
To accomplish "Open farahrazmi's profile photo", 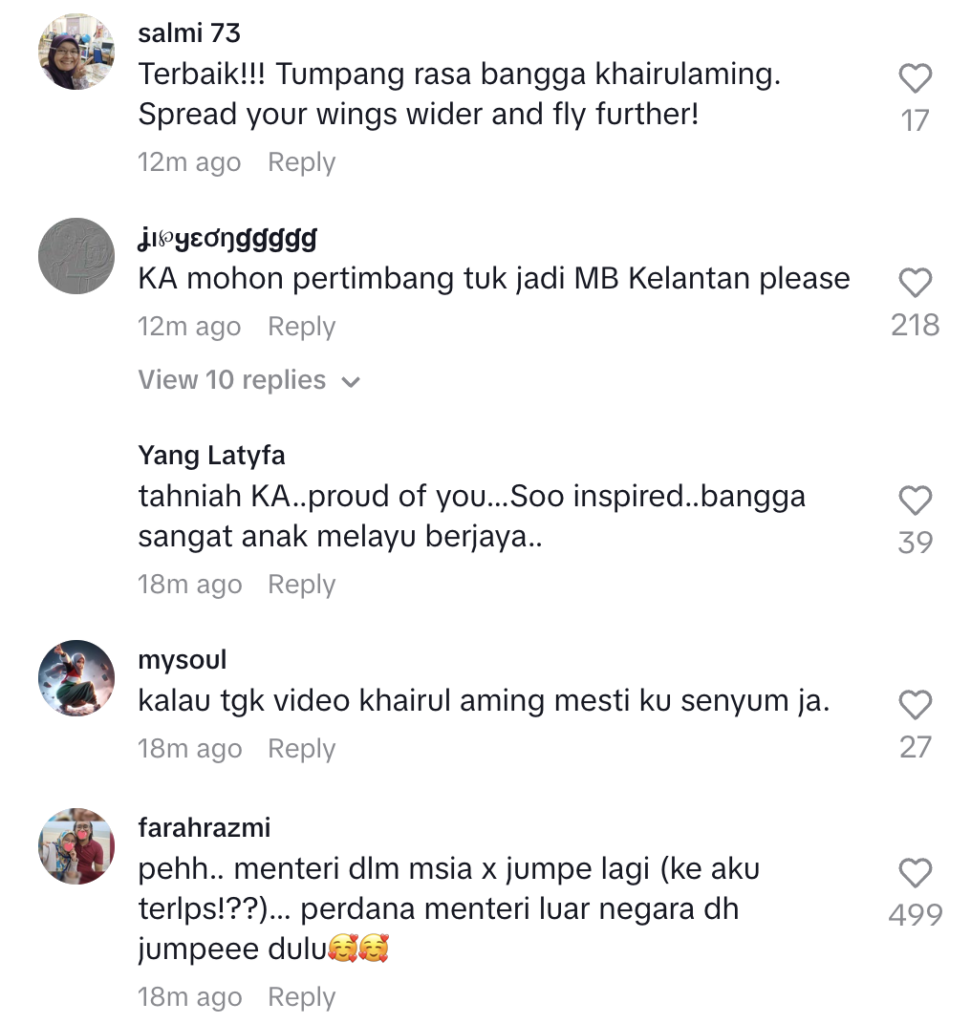I will tap(76, 846).
